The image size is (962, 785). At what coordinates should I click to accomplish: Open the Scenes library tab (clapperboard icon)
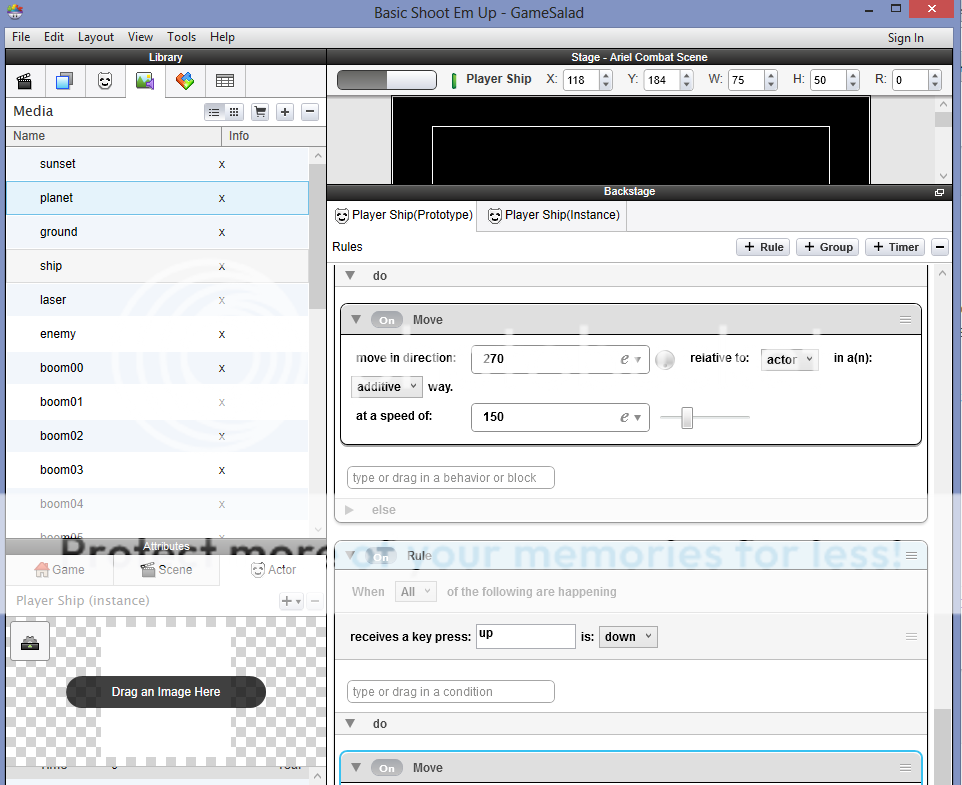[25, 81]
